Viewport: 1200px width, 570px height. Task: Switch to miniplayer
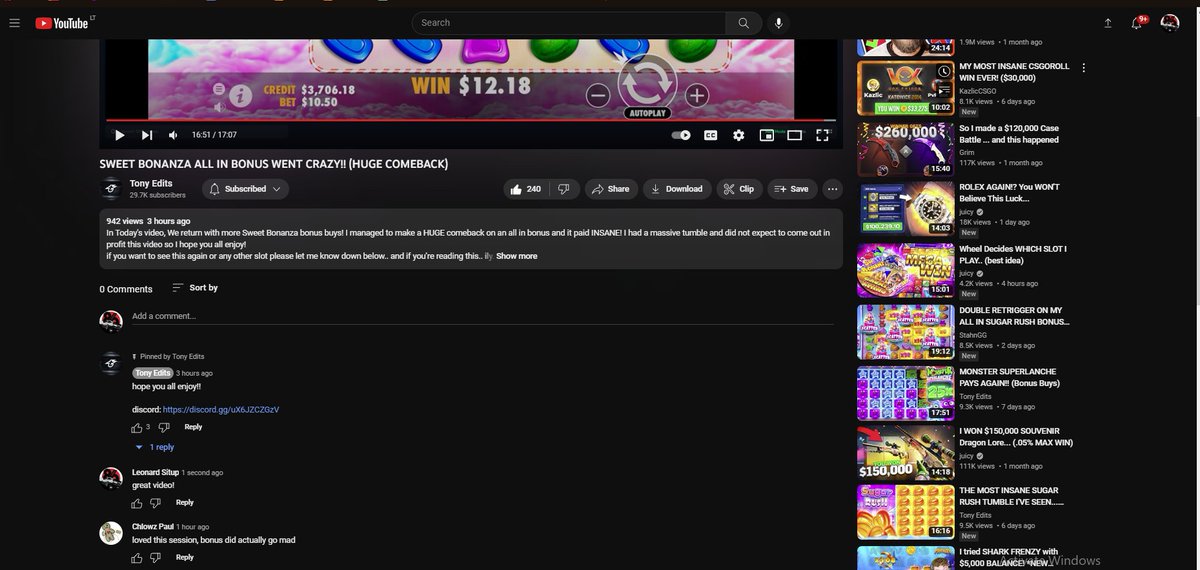[x=766, y=135]
